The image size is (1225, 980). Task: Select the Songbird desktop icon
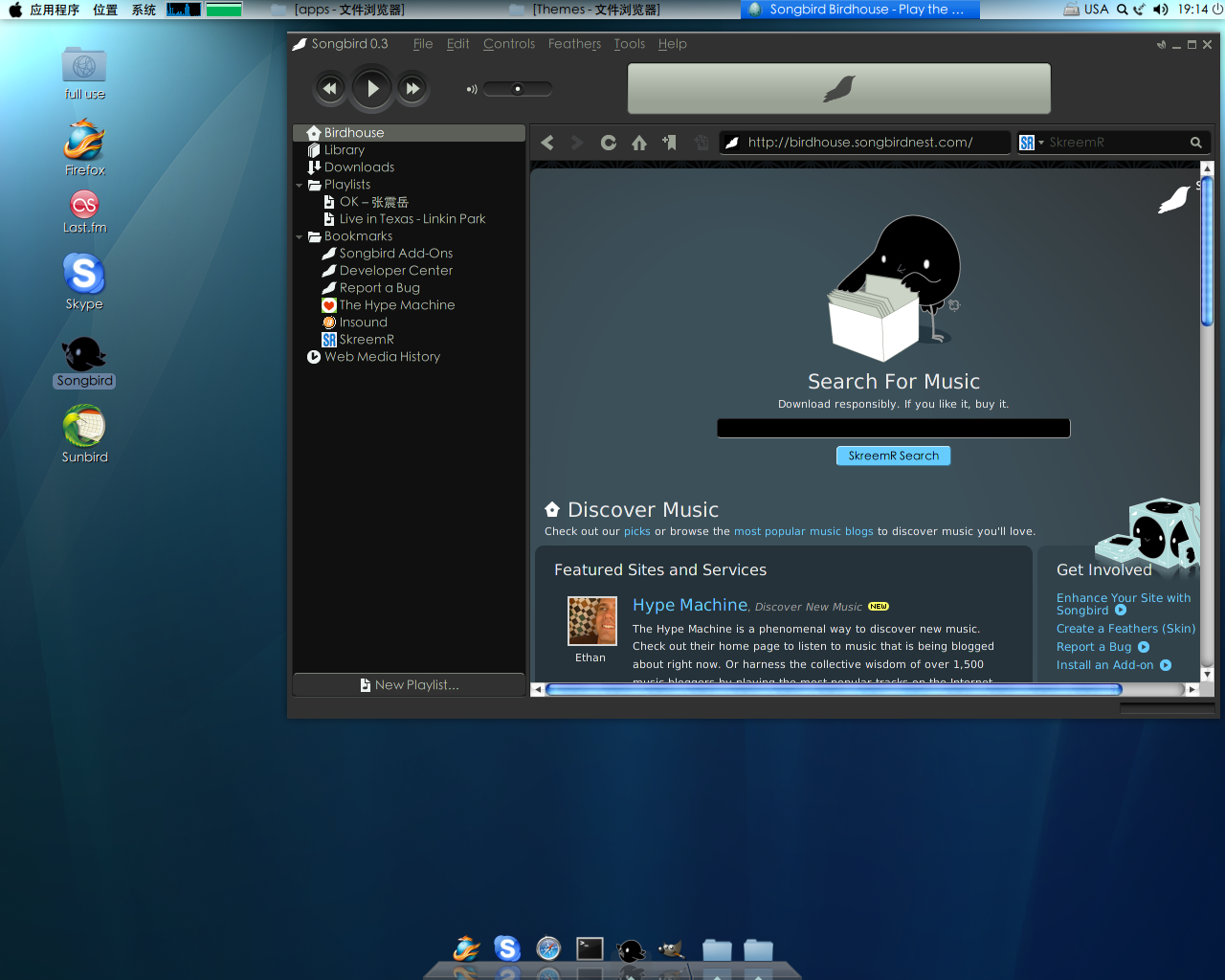[84, 362]
